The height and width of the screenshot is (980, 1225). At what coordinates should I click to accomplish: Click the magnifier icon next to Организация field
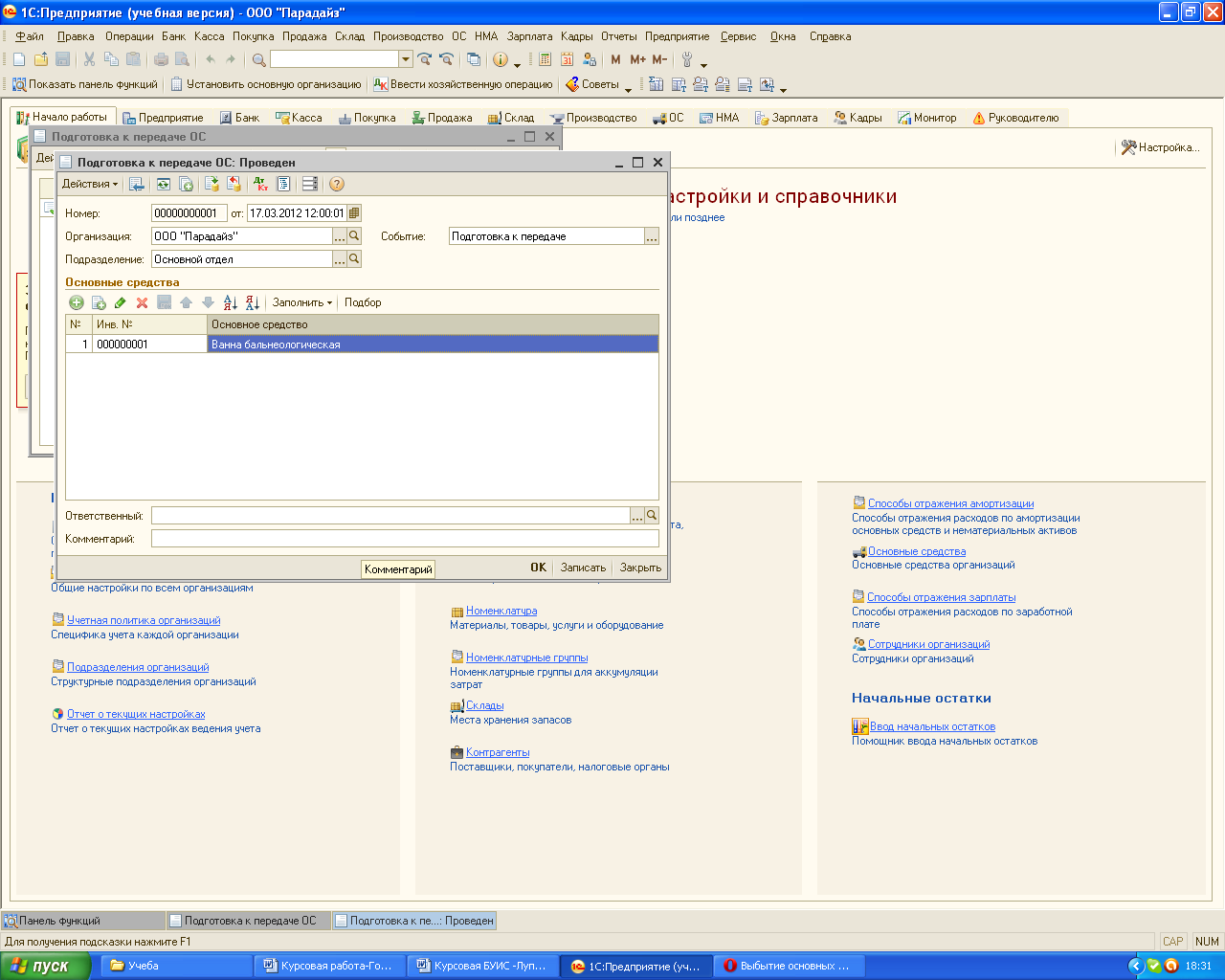[x=354, y=236]
